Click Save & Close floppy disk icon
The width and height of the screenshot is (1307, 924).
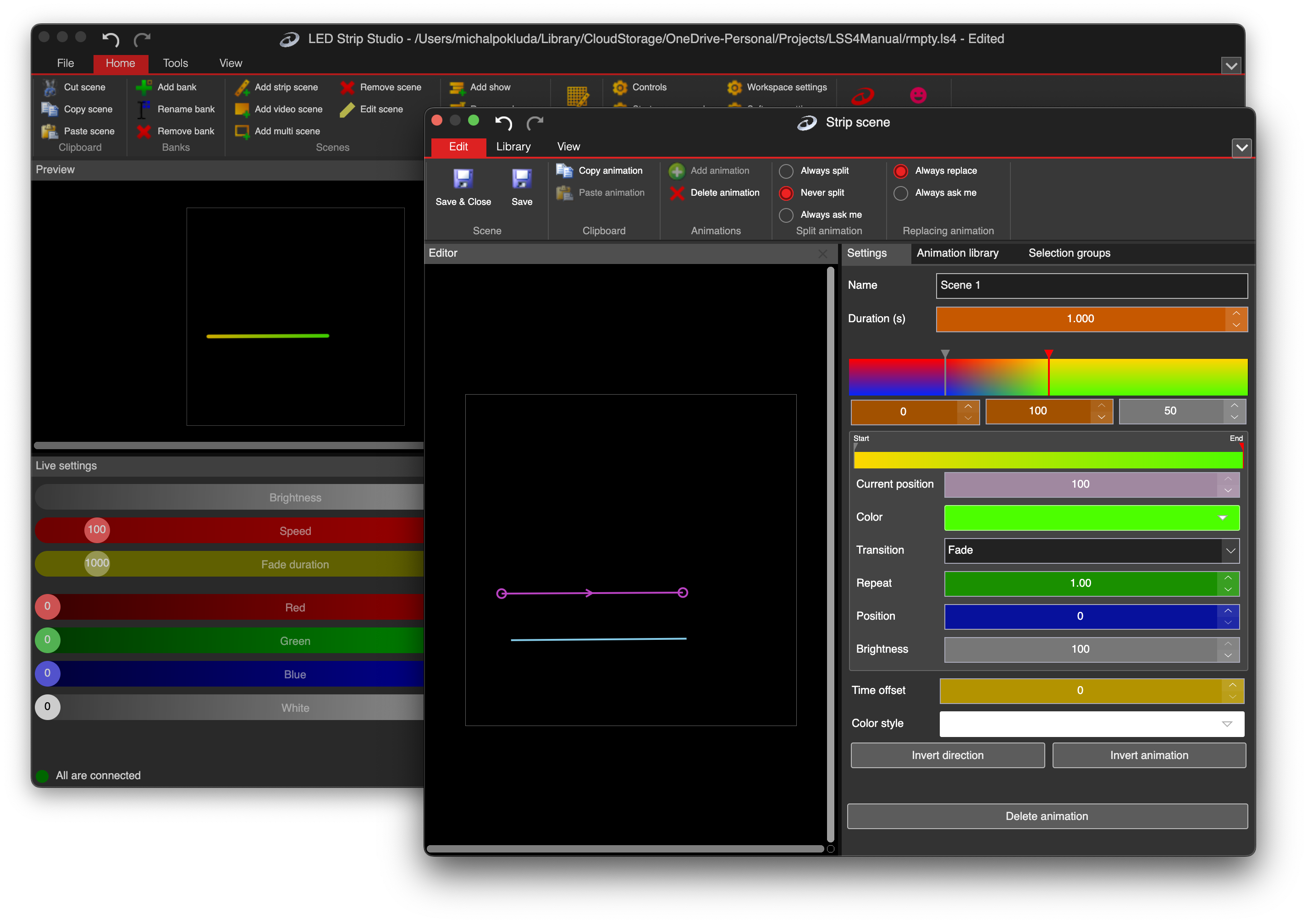(x=463, y=179)
